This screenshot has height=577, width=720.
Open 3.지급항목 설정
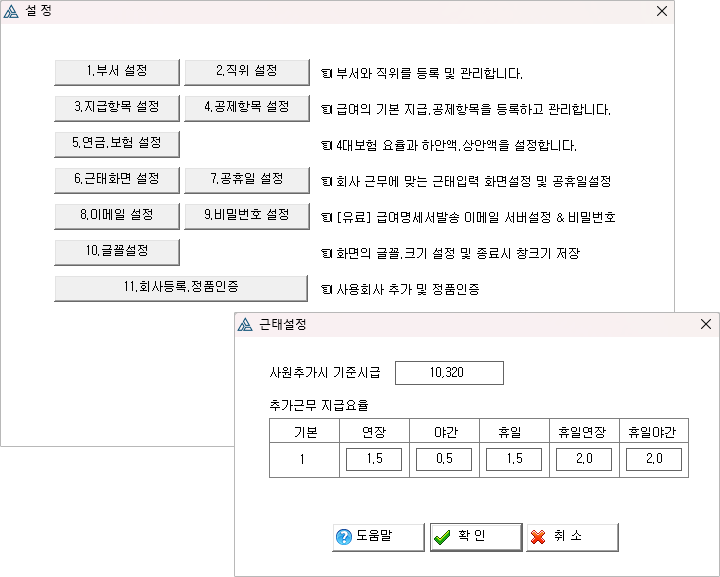click(x=117, y=108)
